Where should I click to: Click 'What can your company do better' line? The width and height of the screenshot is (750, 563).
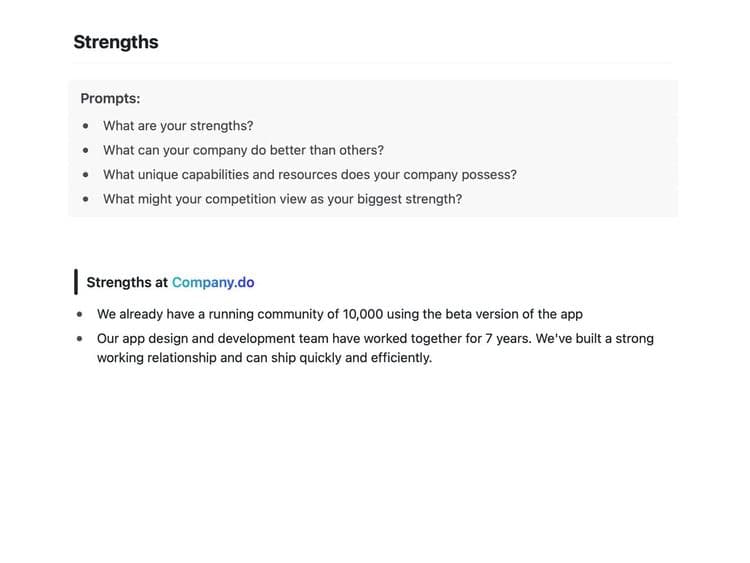(243, 150)
